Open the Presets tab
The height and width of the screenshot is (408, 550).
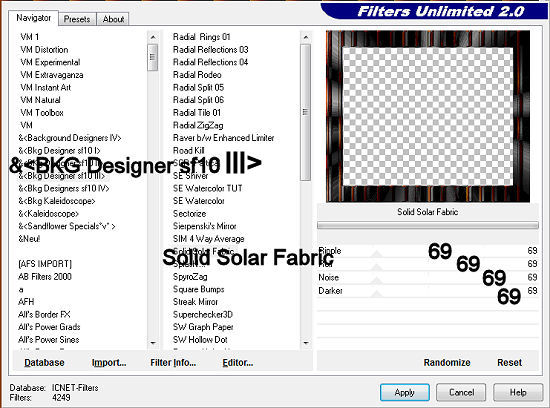tap(77, 19)
